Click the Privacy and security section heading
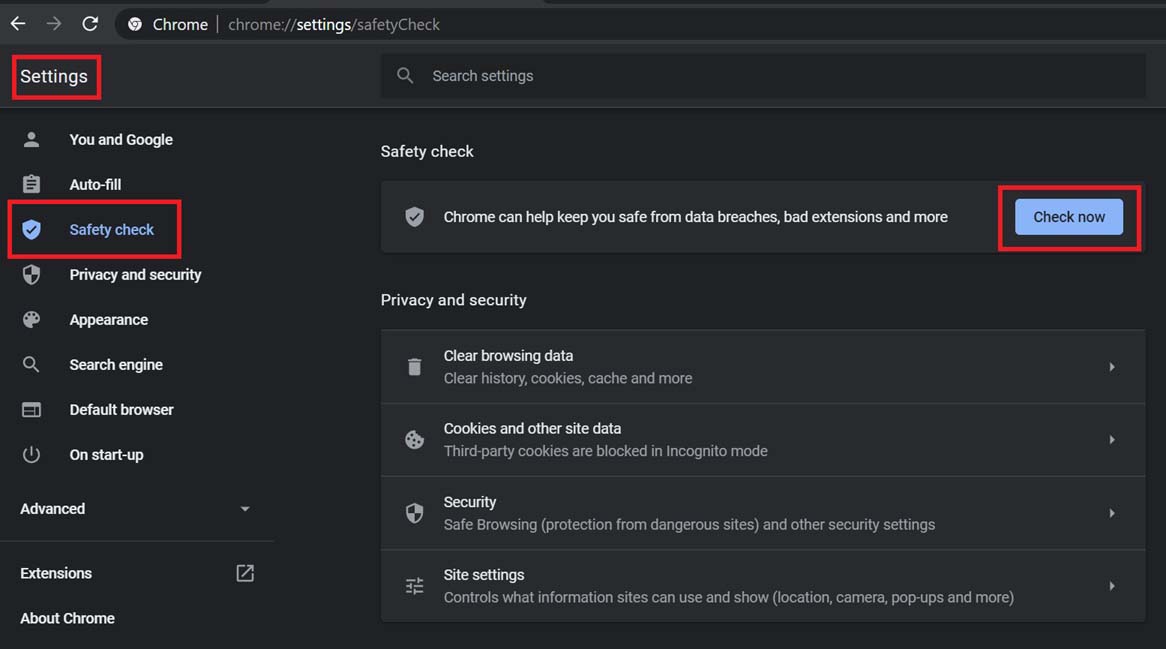Image resolution: width=1166 pixels, height=649 pixels. tap(454, 300)
